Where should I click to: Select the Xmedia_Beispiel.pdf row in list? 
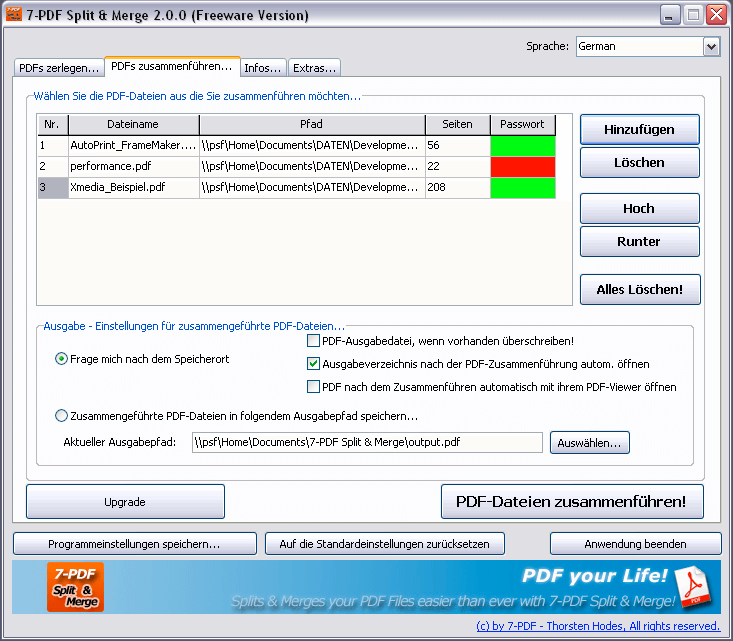[x=133, y=188]
